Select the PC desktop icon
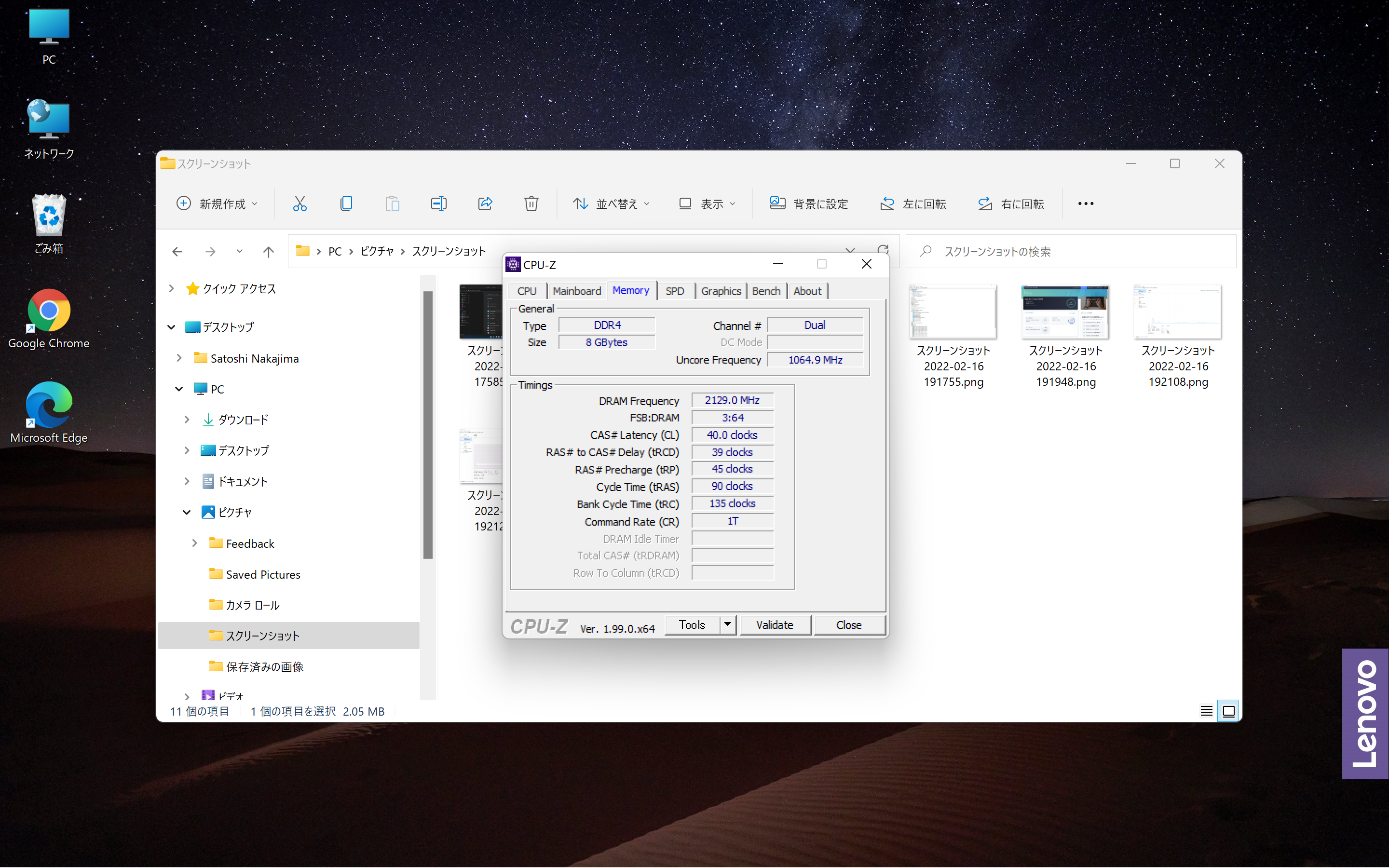 [49, 36]
